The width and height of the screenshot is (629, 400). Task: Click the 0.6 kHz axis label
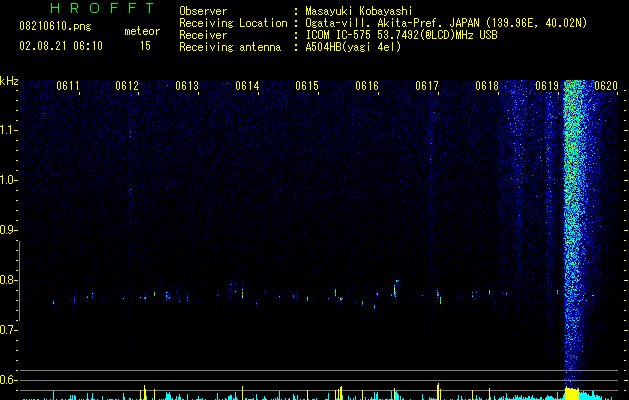[x=8, y=380]
